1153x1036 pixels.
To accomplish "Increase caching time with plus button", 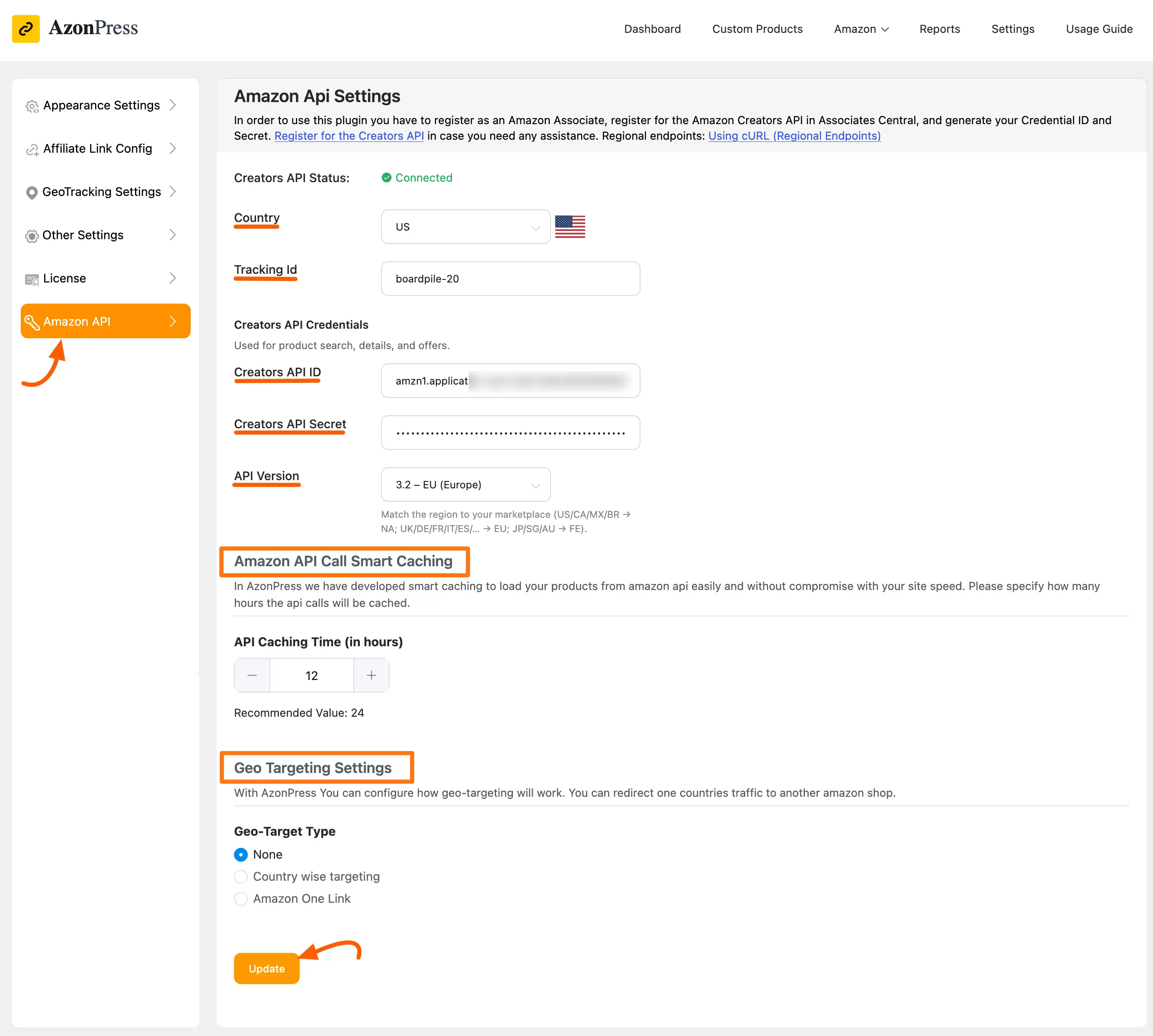I will pyautogui.click(x=371, y=675).
